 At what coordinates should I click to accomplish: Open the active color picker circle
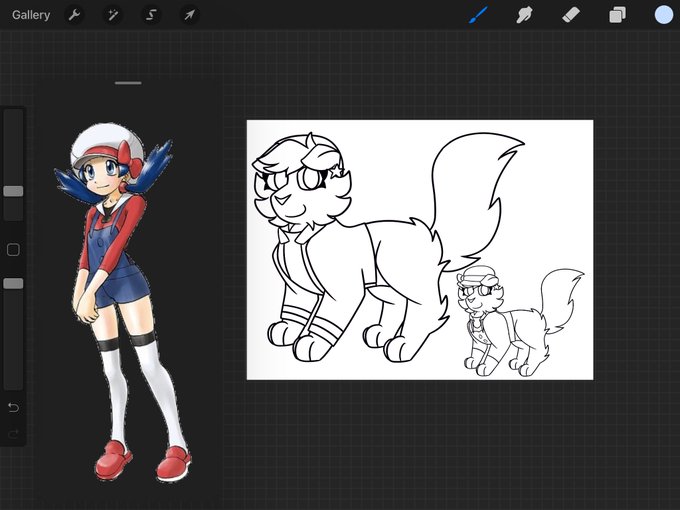[664, 15]
